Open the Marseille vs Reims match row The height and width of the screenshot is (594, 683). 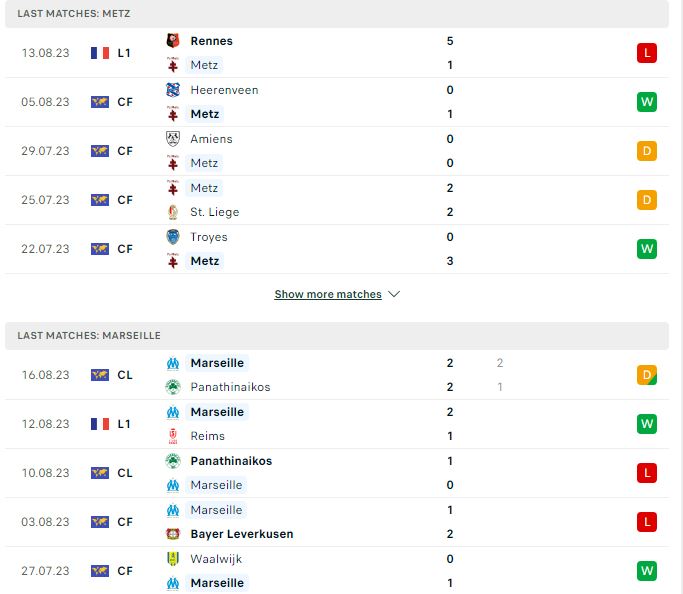[337, 424]
